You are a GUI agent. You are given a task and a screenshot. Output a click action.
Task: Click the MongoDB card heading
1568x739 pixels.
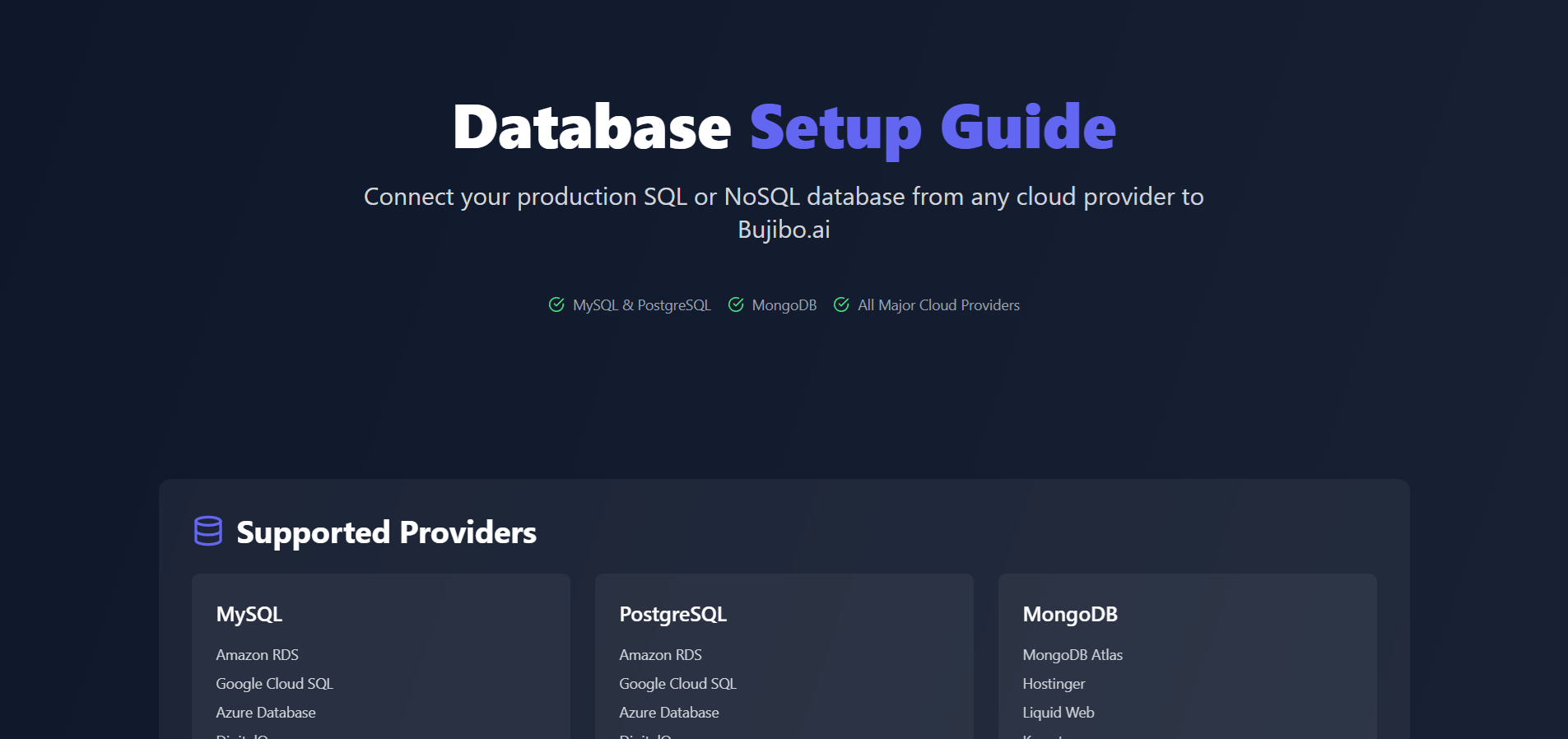(x=1070, y=615)
